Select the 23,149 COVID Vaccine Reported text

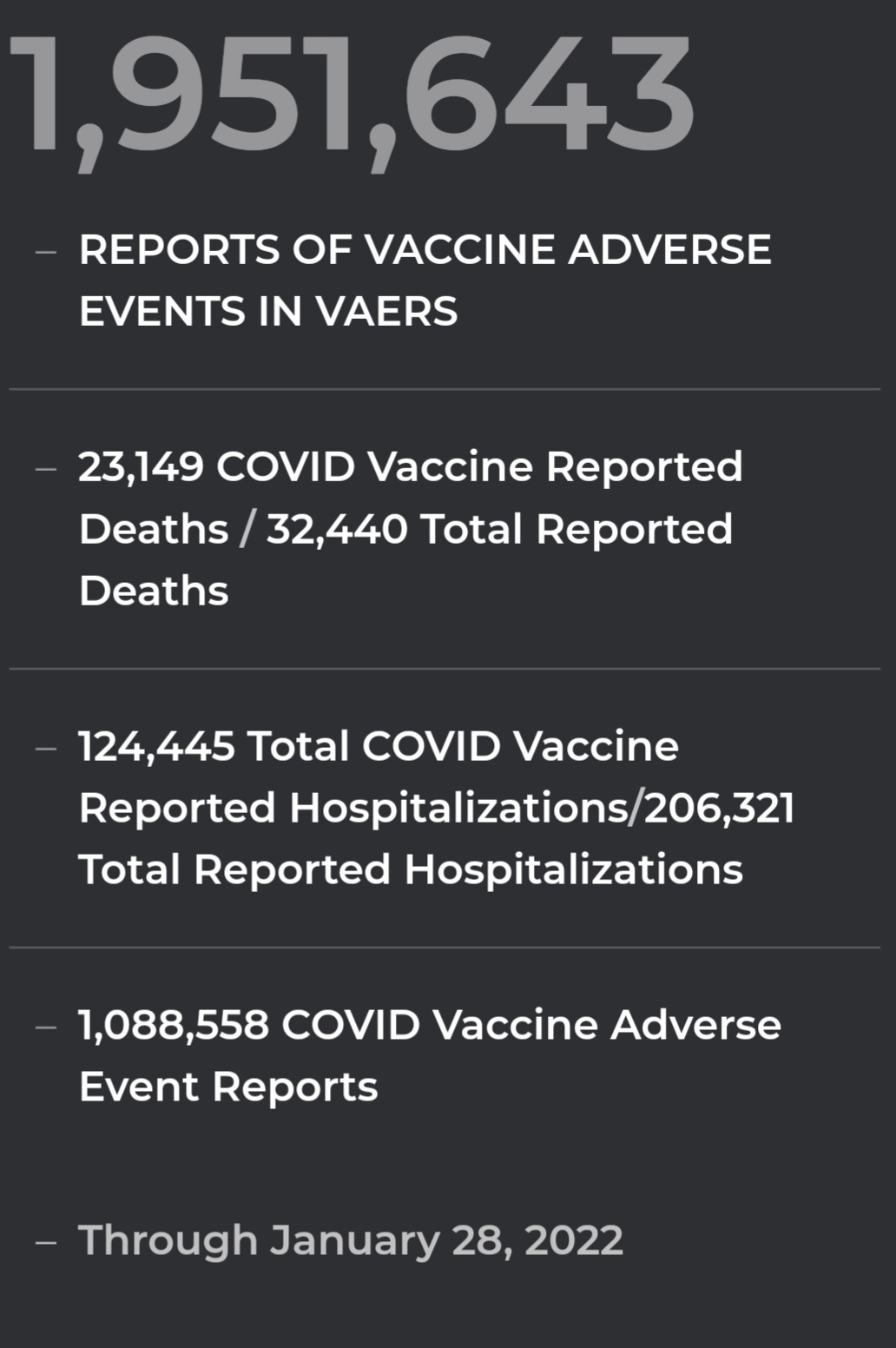click(x=410, y=467)
